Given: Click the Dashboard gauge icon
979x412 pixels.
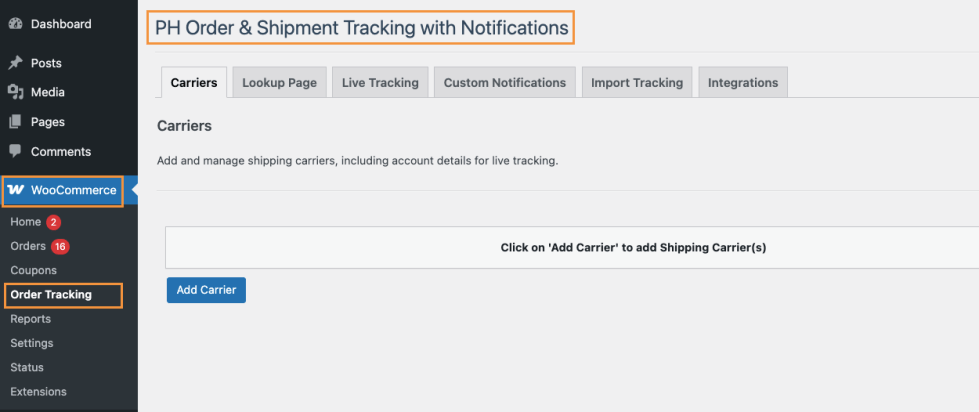Looking at the screenshot, I should point(15,24).
